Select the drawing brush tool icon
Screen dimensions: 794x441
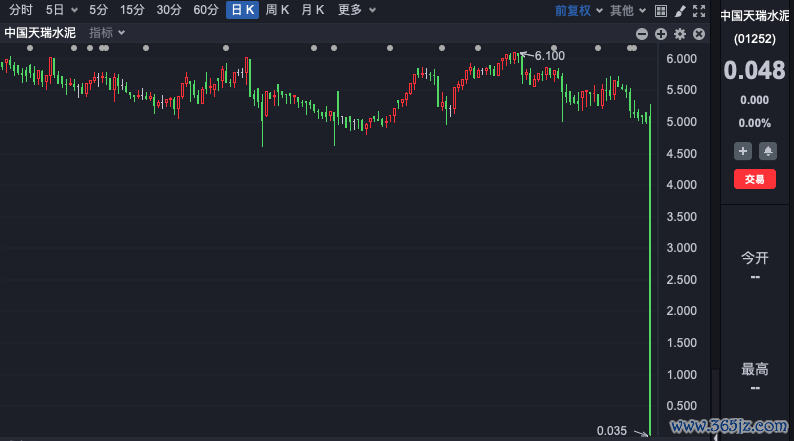click(x=680, y=11)
